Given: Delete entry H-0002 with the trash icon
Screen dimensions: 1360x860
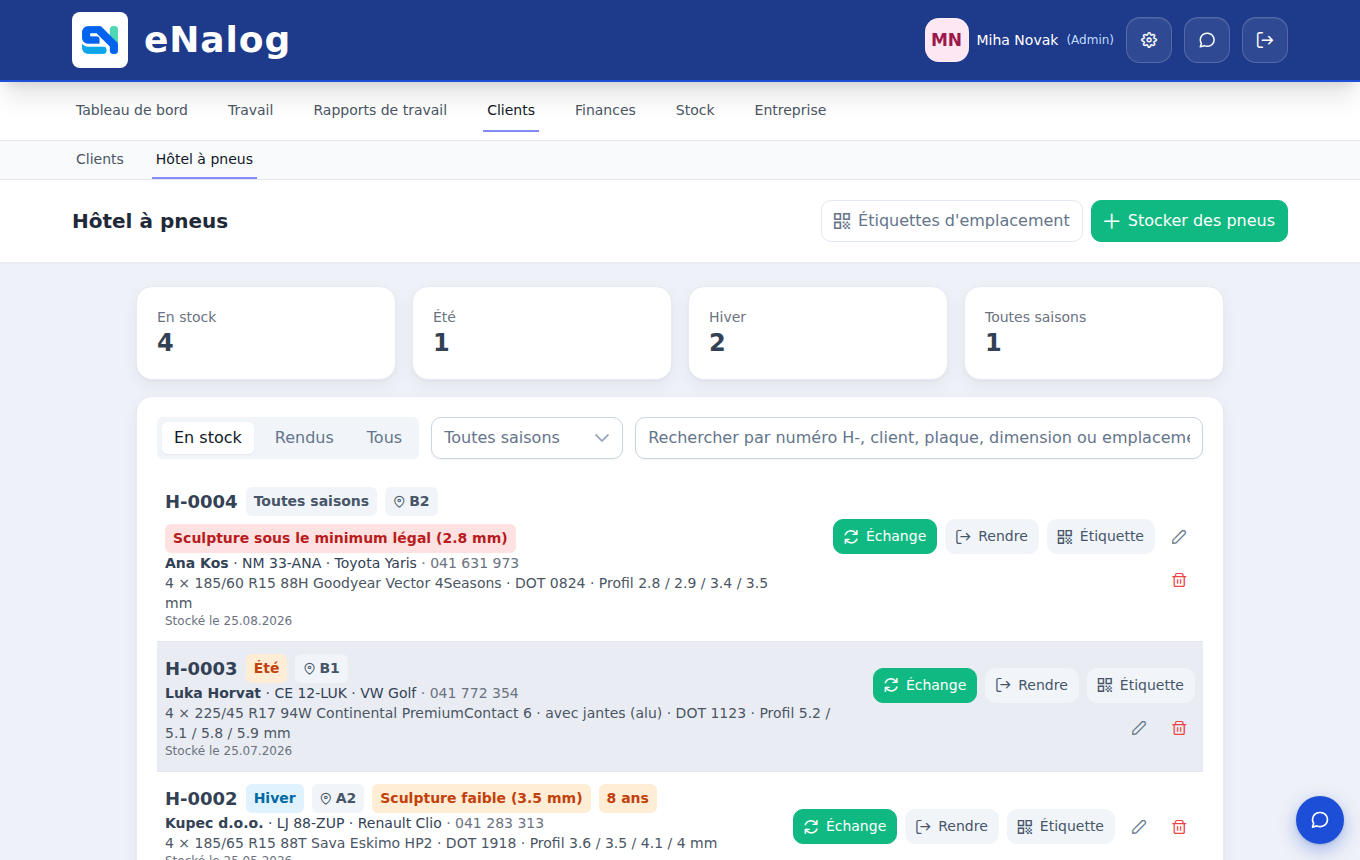Looking at the screenshot, I should [x=1179, y=827].
